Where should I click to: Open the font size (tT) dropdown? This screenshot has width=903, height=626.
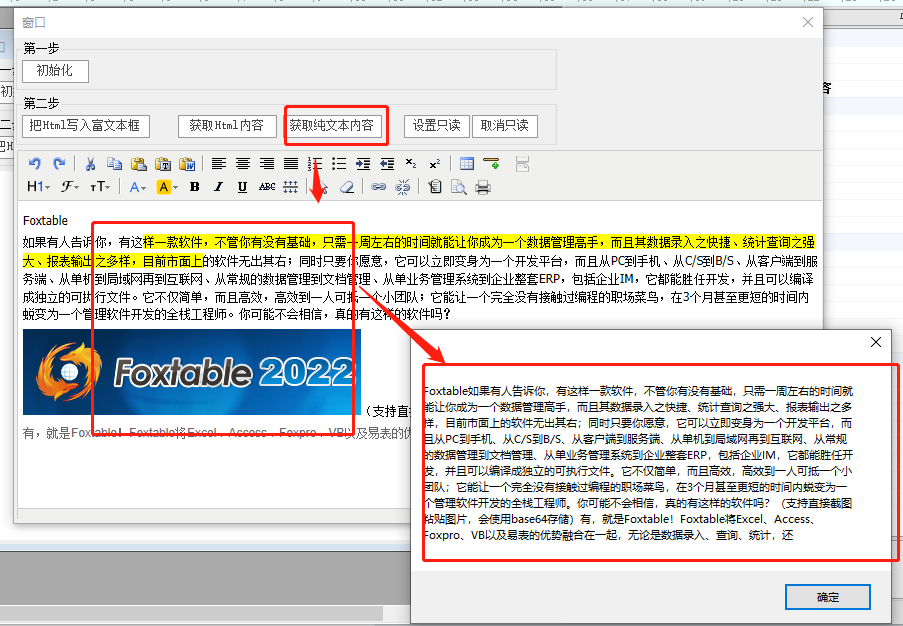tap(100, 187)
